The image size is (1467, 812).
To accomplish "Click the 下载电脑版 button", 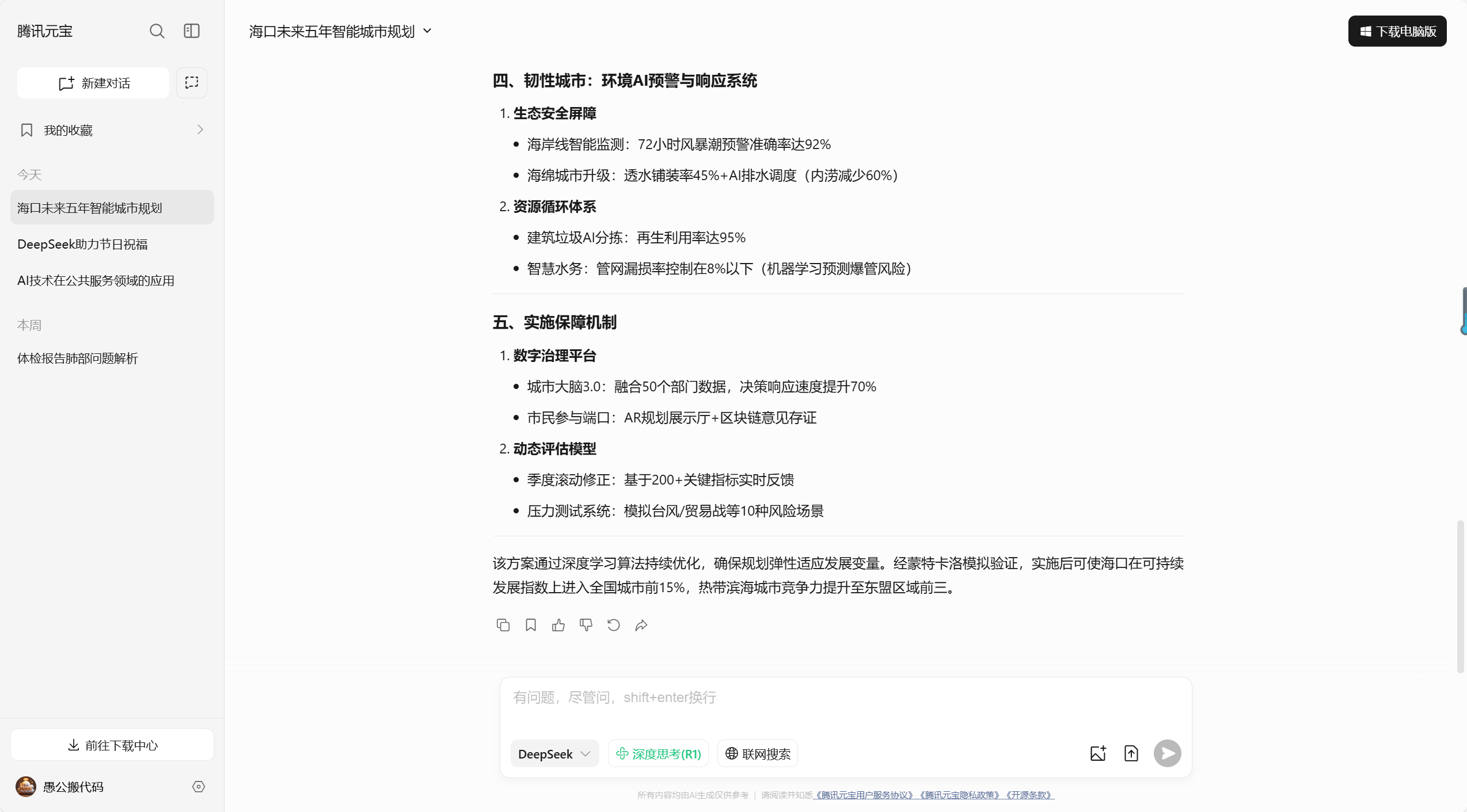I will point(1397,31).
